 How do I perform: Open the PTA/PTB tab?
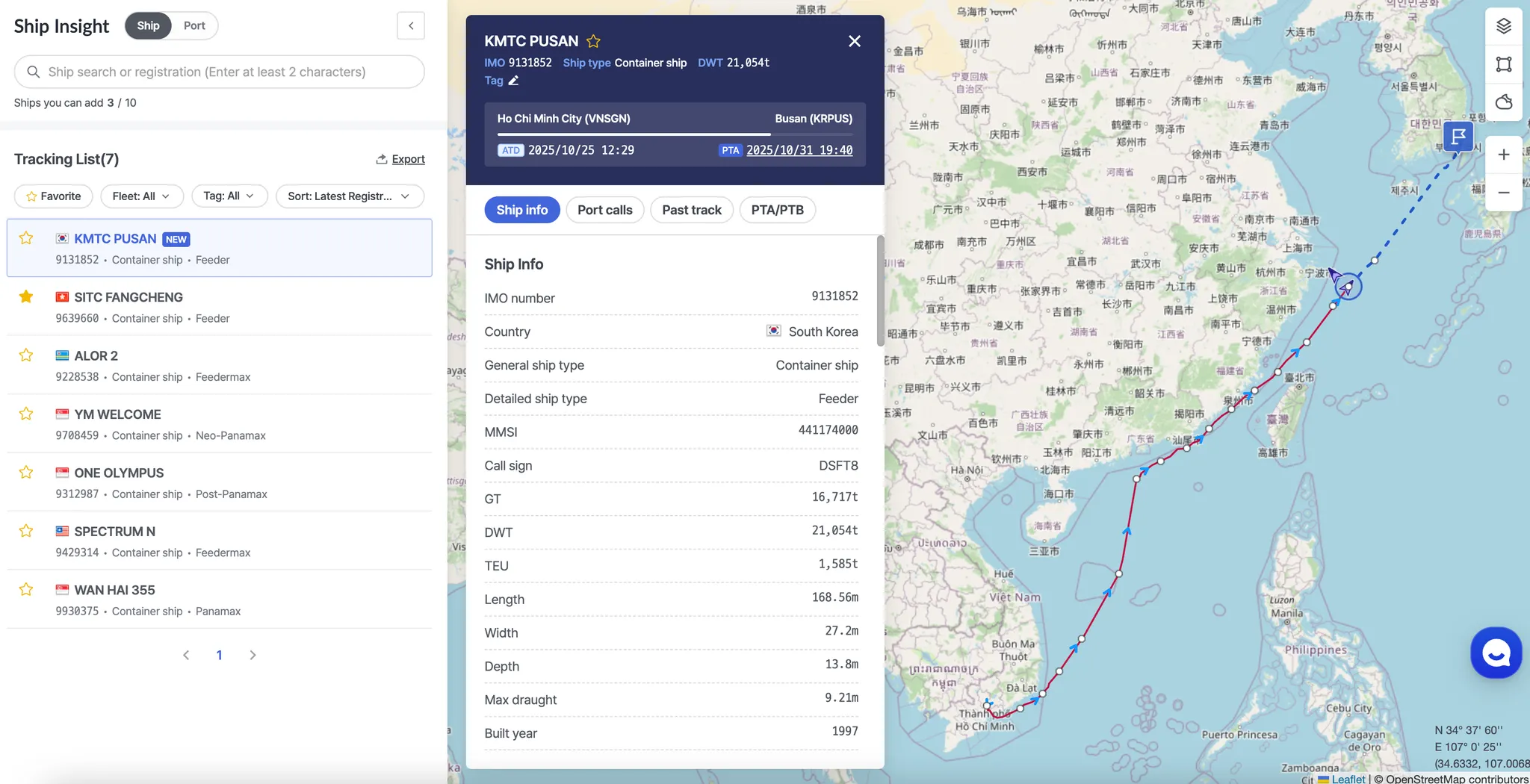click(x=778, y=210)
